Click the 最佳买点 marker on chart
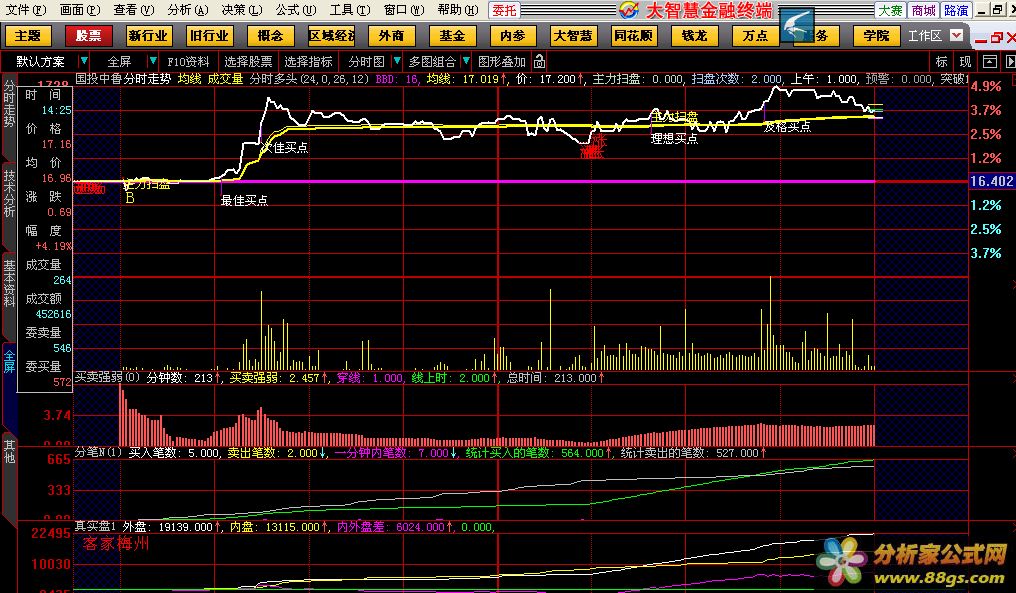Viewport: 1016px width, 593px height. click(x=244, y=201)
